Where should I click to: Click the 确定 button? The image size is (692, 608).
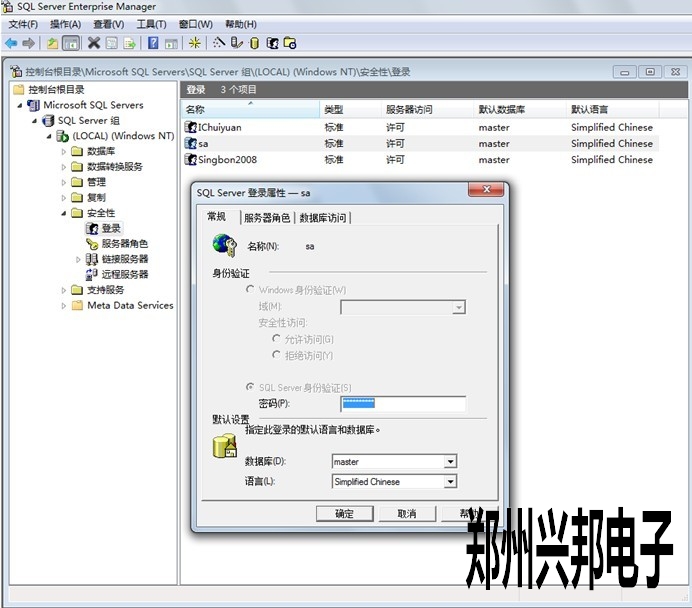click(x=344, y=514)
